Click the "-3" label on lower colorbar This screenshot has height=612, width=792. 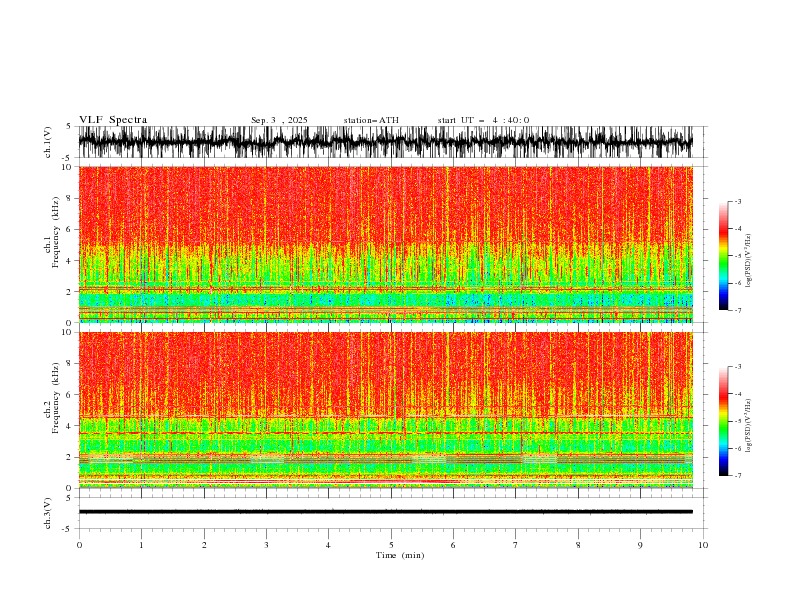pyautogui.click(x=737, y=367)
